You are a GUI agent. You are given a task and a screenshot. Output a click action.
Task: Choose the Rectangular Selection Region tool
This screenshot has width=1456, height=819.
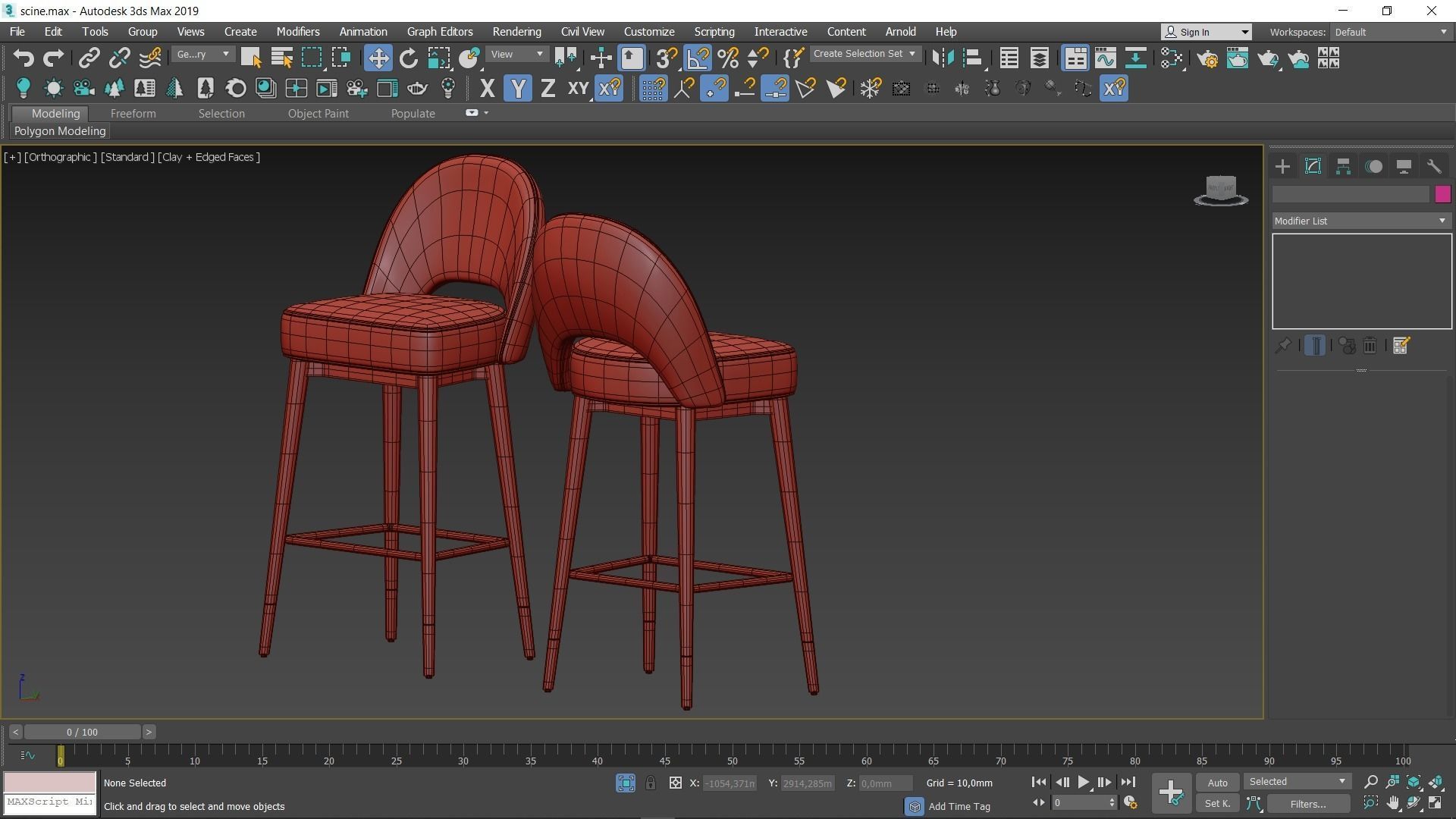point(312,58)
